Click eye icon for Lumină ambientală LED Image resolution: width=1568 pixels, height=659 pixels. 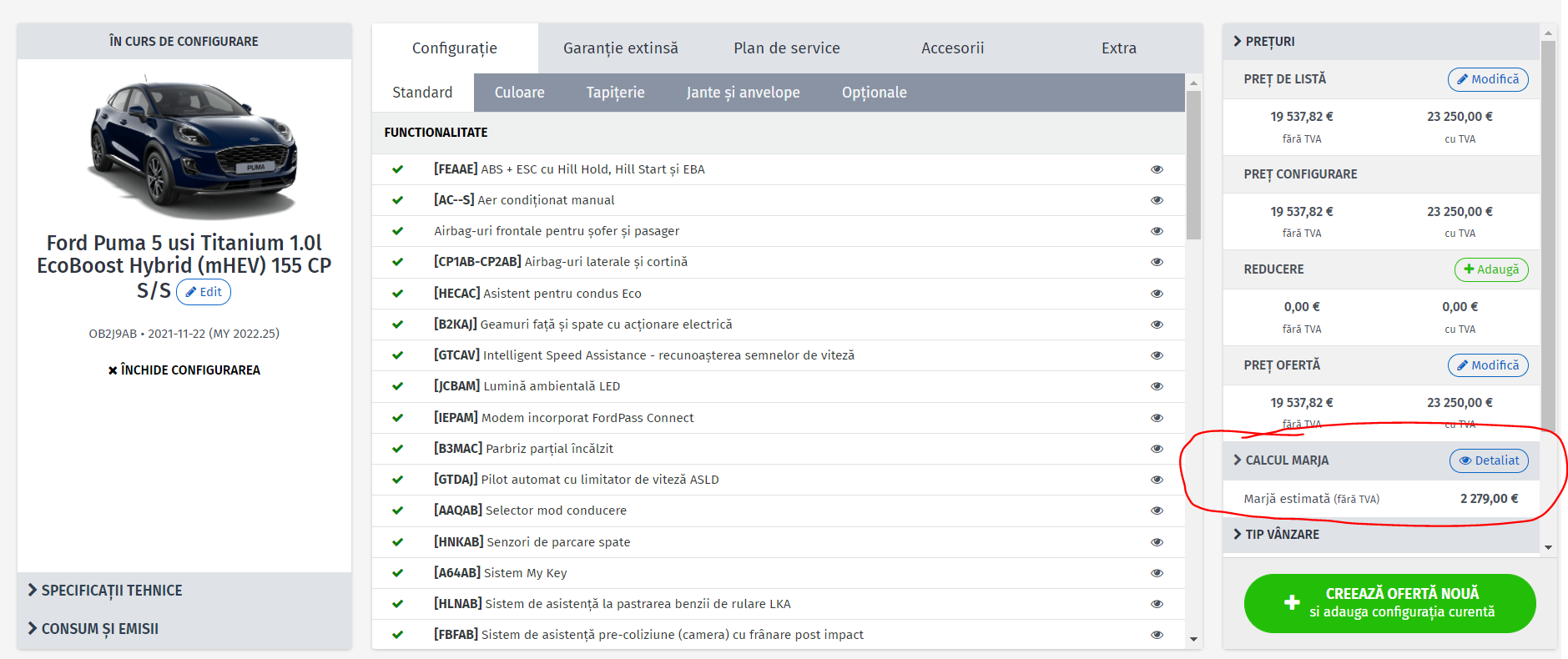click(1157, 386)
